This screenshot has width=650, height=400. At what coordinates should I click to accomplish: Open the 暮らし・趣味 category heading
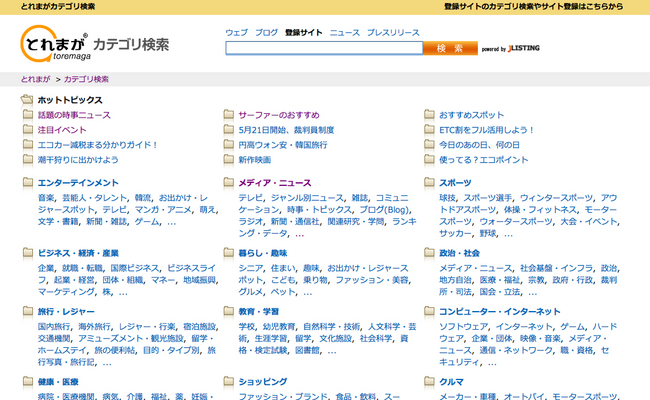(262, 253)
